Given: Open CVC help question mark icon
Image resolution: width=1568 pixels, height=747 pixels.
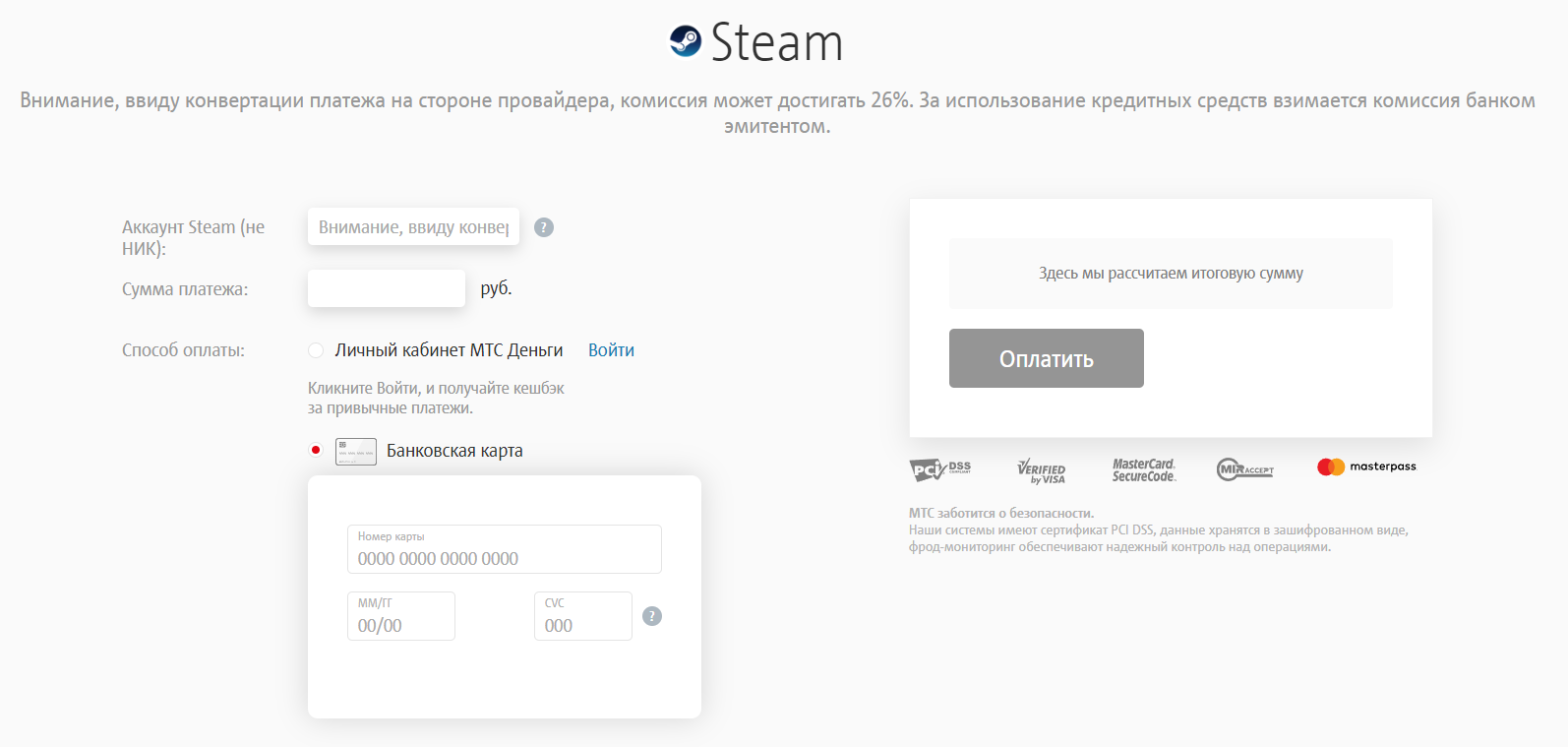Looking at the screenshot, I should click(x=652, y=616).
